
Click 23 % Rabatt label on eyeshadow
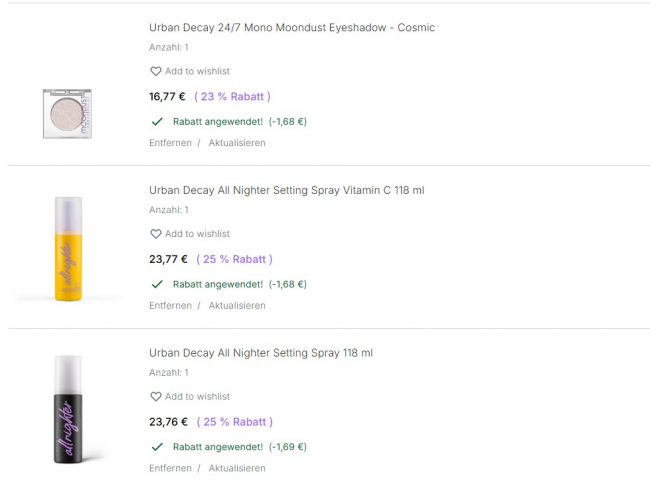232,97
